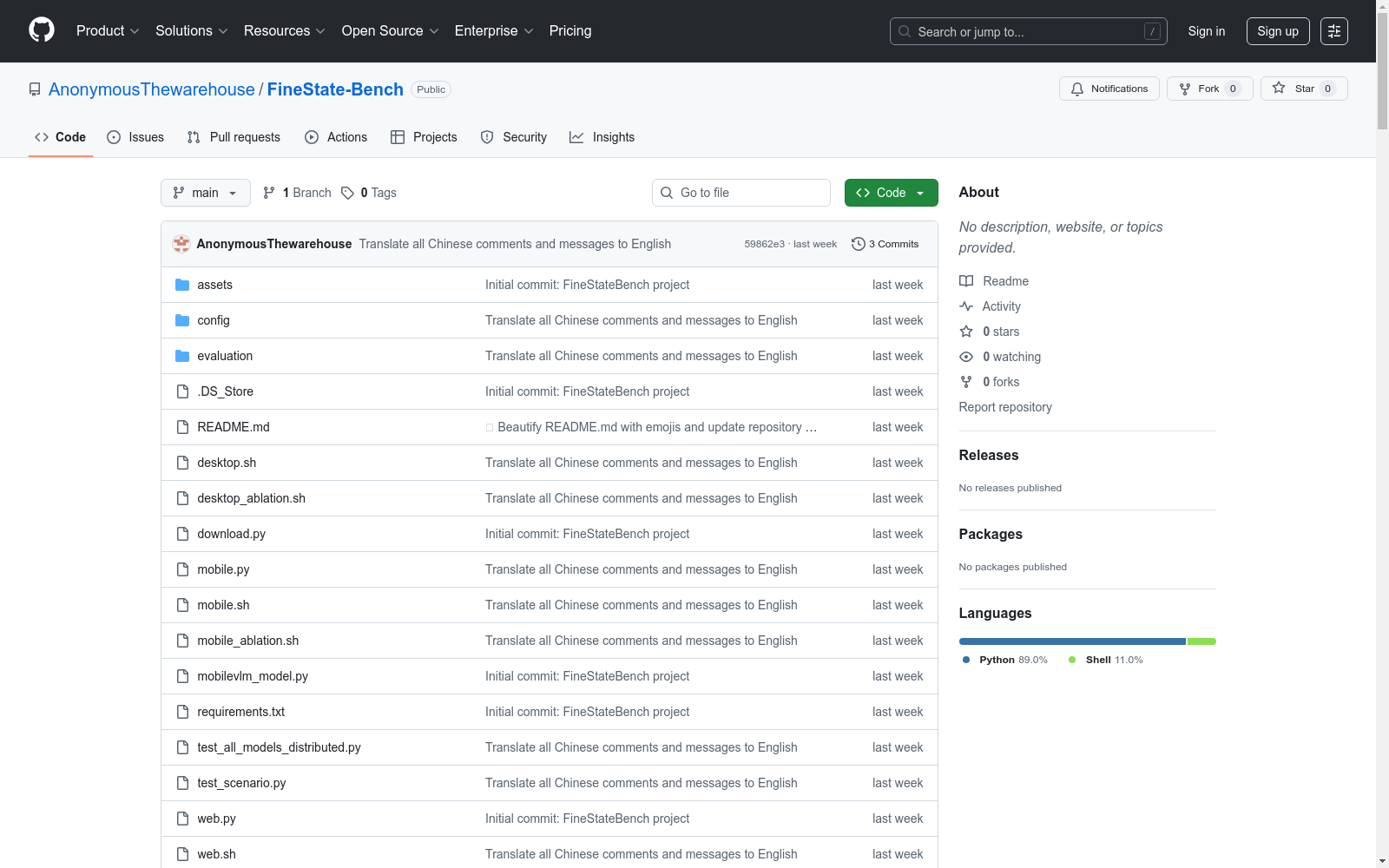
Task: Open test_all_models_distributed.py file
Action: pyautogui.click(x=279, y=747)
